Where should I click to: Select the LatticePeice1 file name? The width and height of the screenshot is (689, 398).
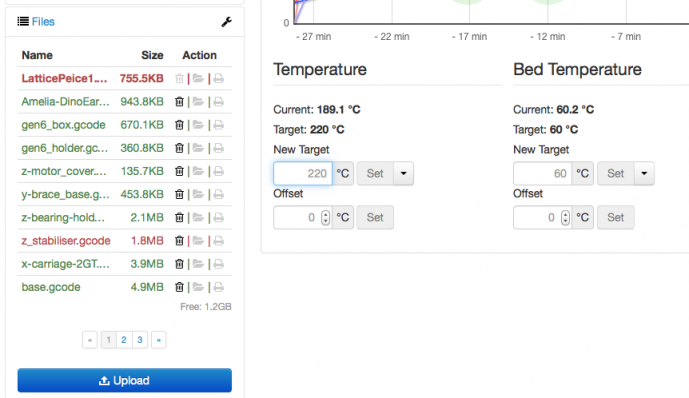pyautogui.click(x=64, y=79)
